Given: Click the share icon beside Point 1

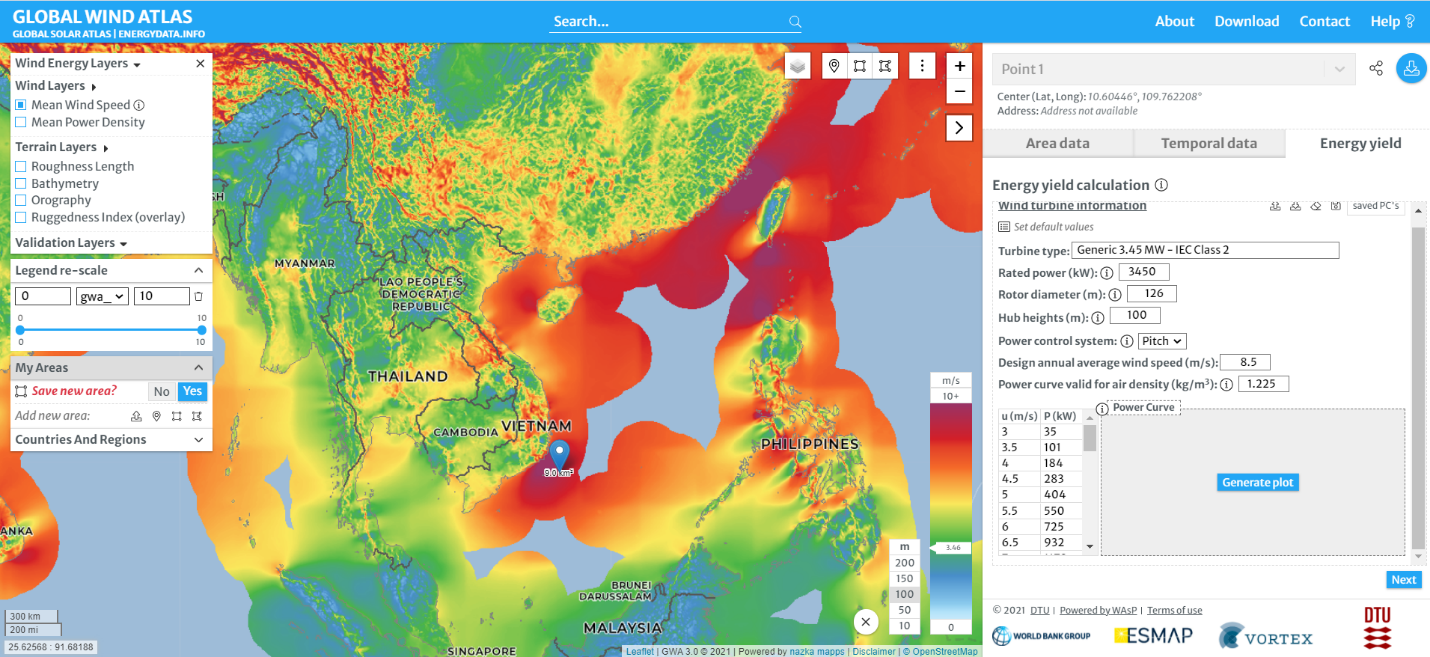Looking at the screenshot, I should 1376,69.
